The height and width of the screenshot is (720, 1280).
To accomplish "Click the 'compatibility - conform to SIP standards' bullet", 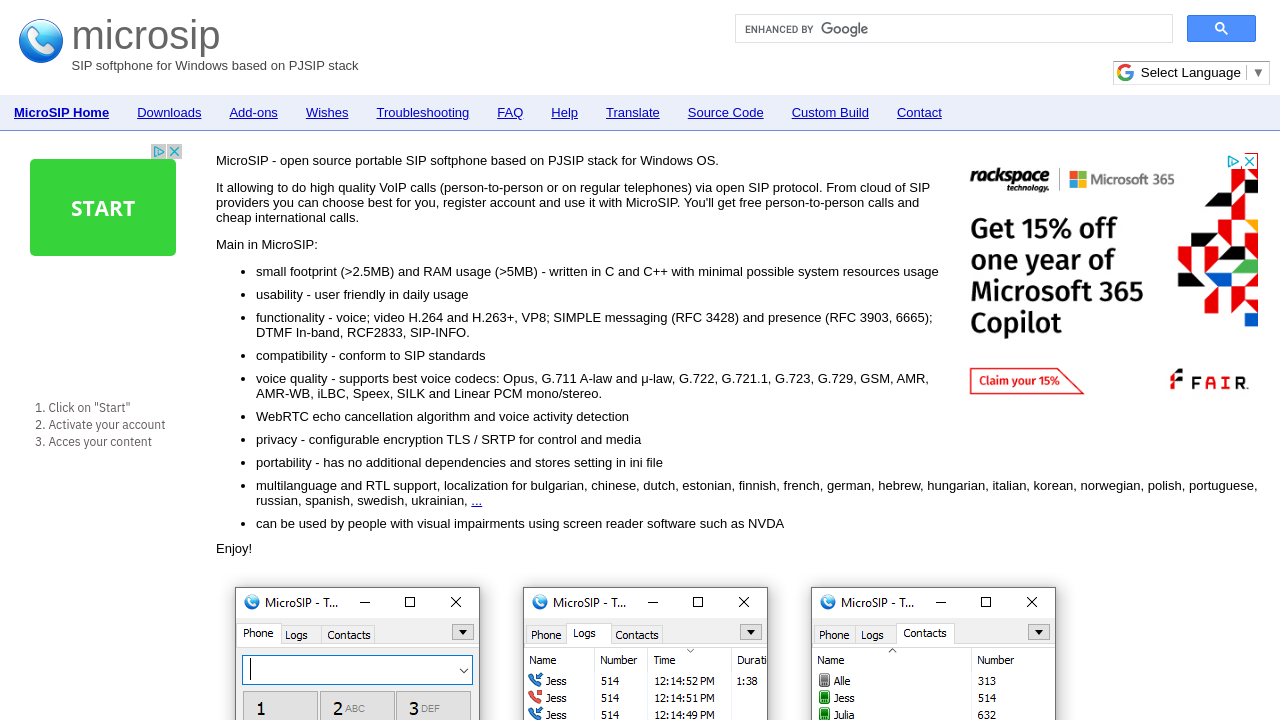I will pos(371,356).
